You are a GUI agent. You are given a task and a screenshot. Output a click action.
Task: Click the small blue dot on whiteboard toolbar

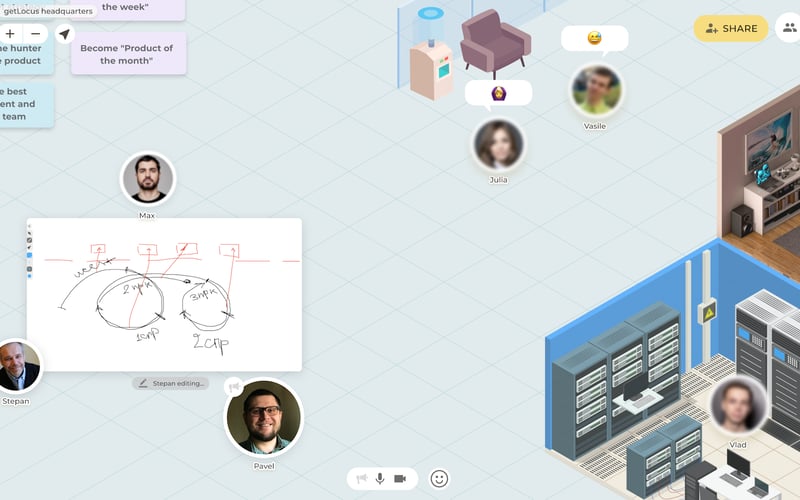(29, 276)
